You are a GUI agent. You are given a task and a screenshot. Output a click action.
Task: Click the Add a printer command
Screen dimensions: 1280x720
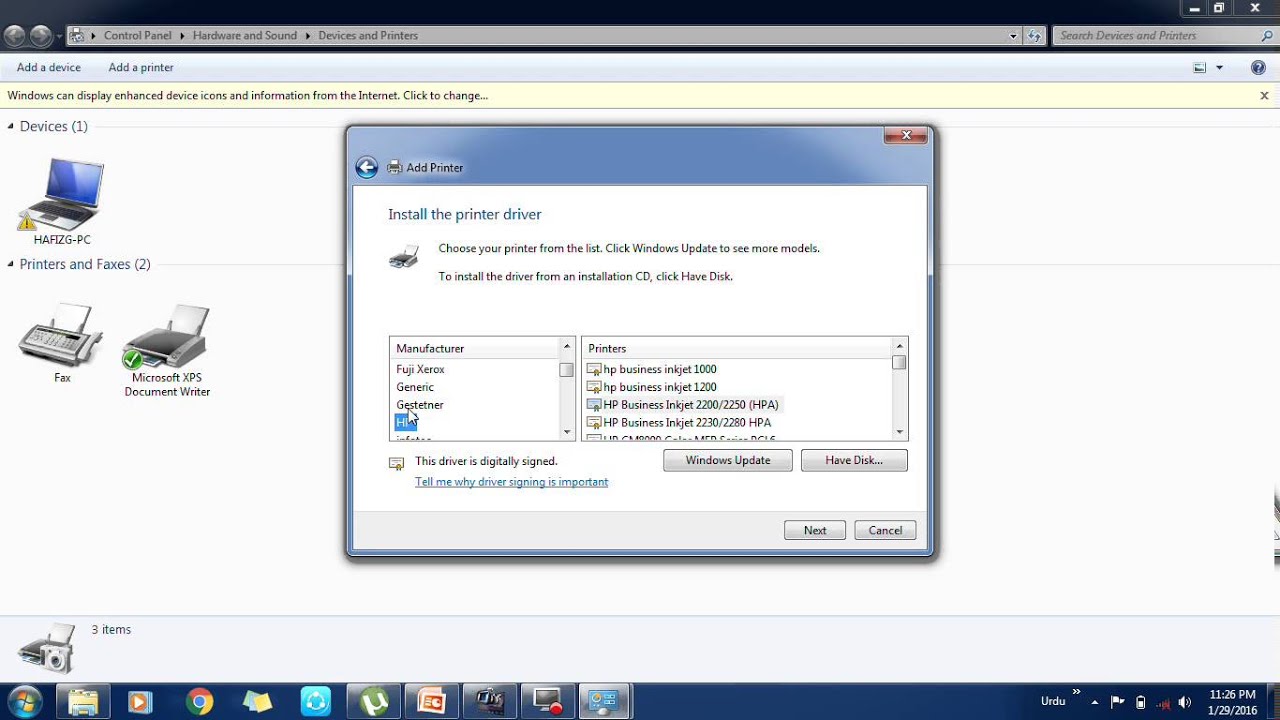(x=141, y=67)
